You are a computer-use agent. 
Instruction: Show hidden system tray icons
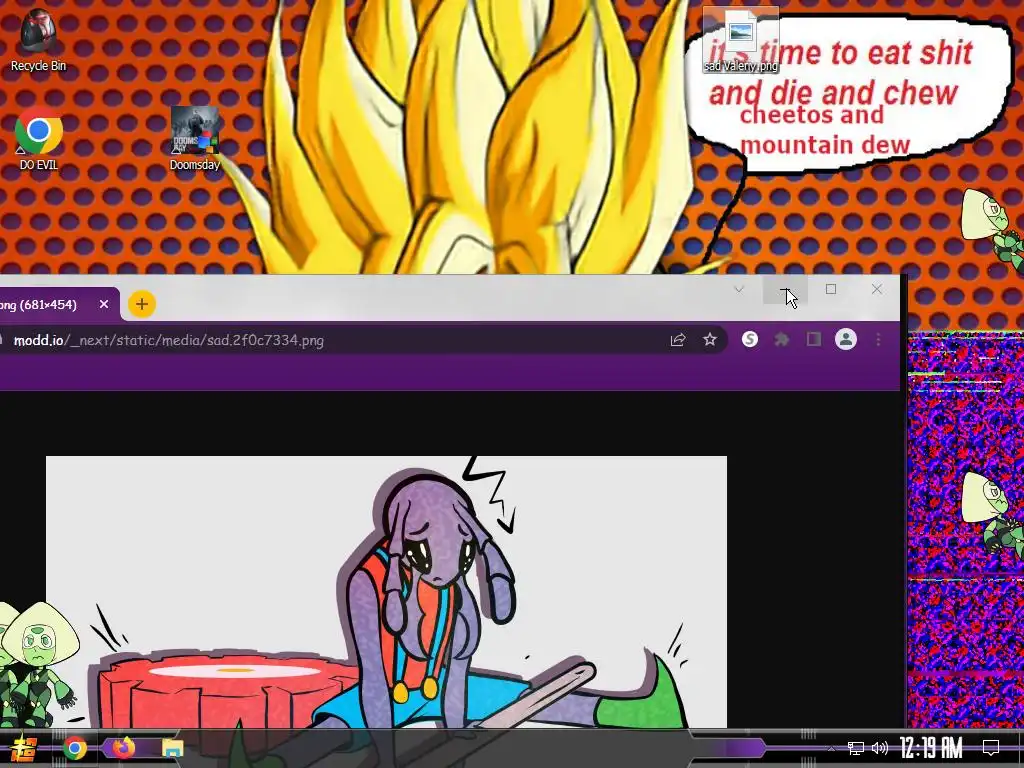point(831,748)
